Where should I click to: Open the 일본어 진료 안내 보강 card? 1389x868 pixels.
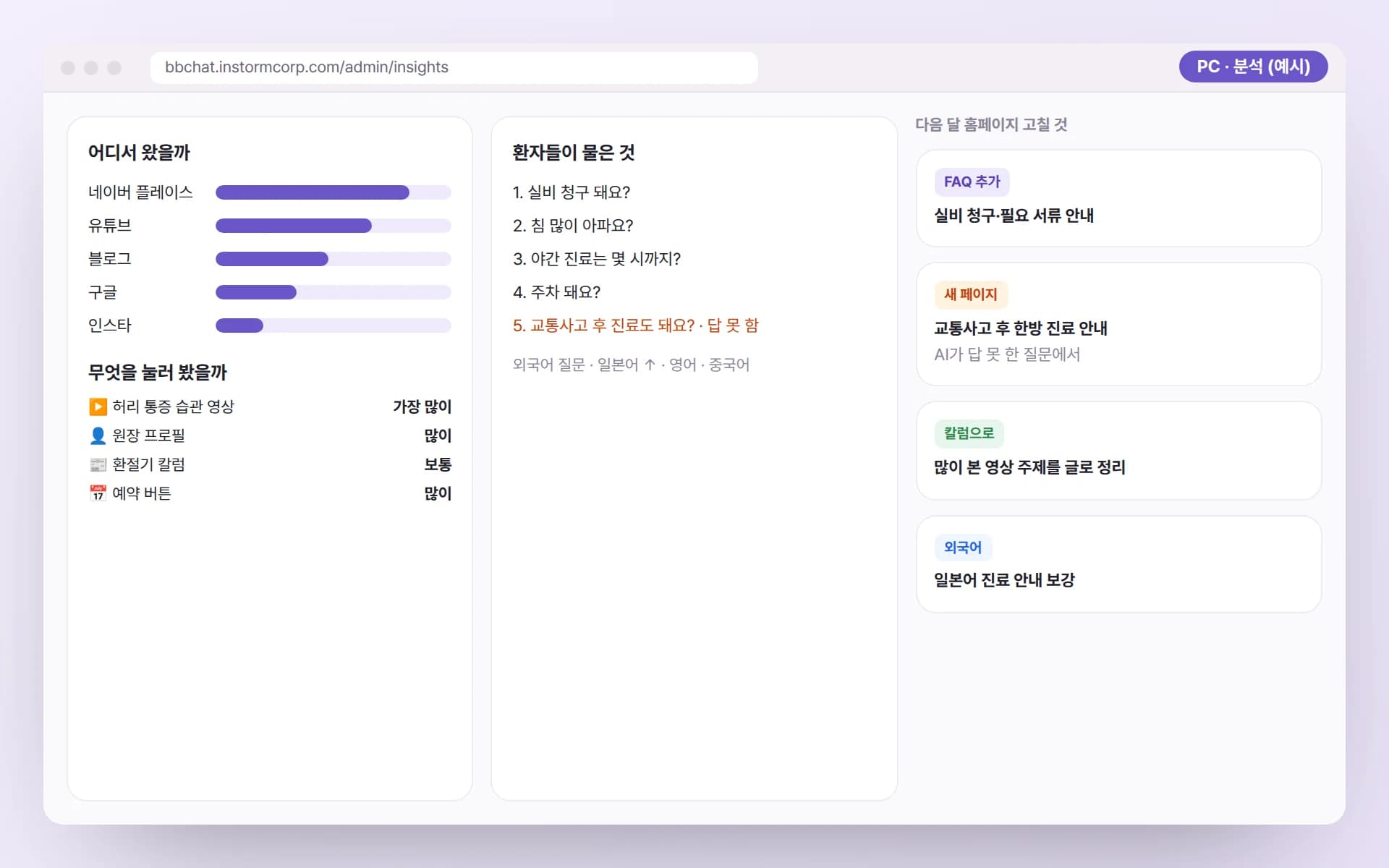[1118, 564]
